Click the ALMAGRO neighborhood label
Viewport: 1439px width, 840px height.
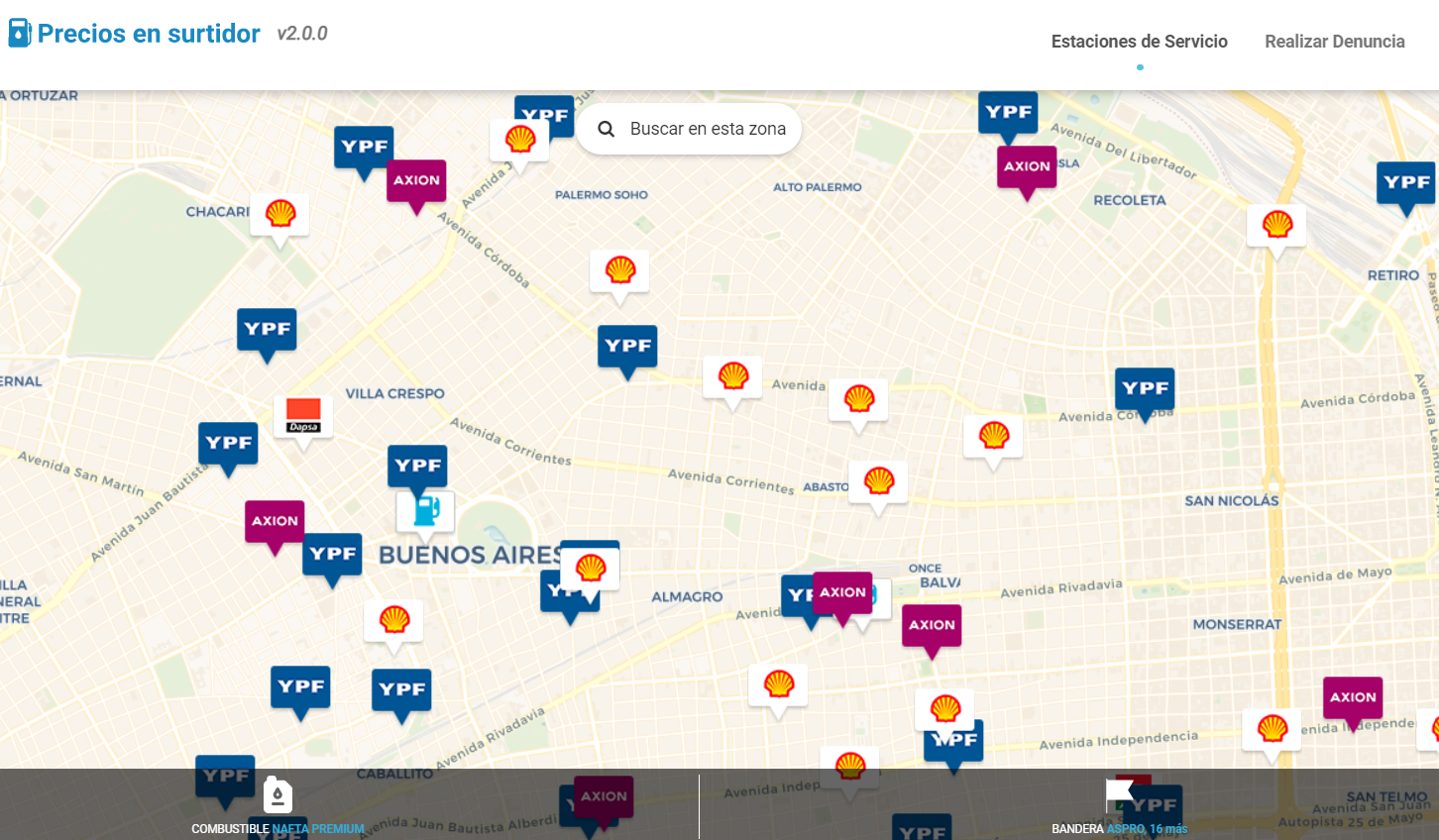pyautogui.click(x=687, y=597)
